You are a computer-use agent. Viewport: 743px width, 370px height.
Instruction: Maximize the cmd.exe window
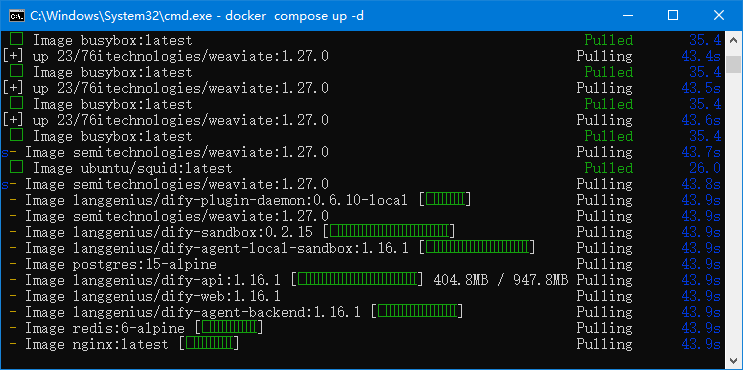coord(672,15)
